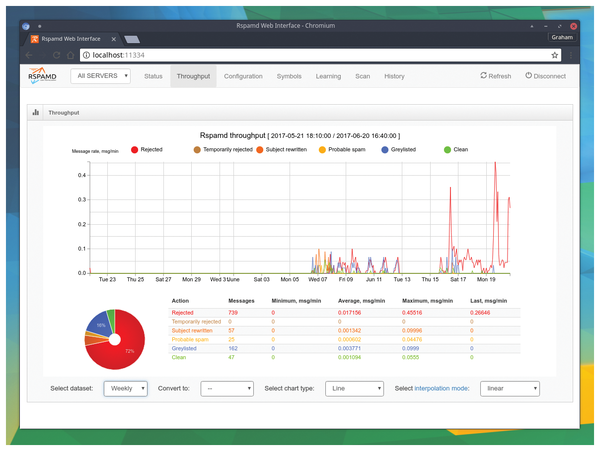The height and width of the screenshot is (451, 600).
Task: Click the Rspamd throughput chart title
Action: 300,135
